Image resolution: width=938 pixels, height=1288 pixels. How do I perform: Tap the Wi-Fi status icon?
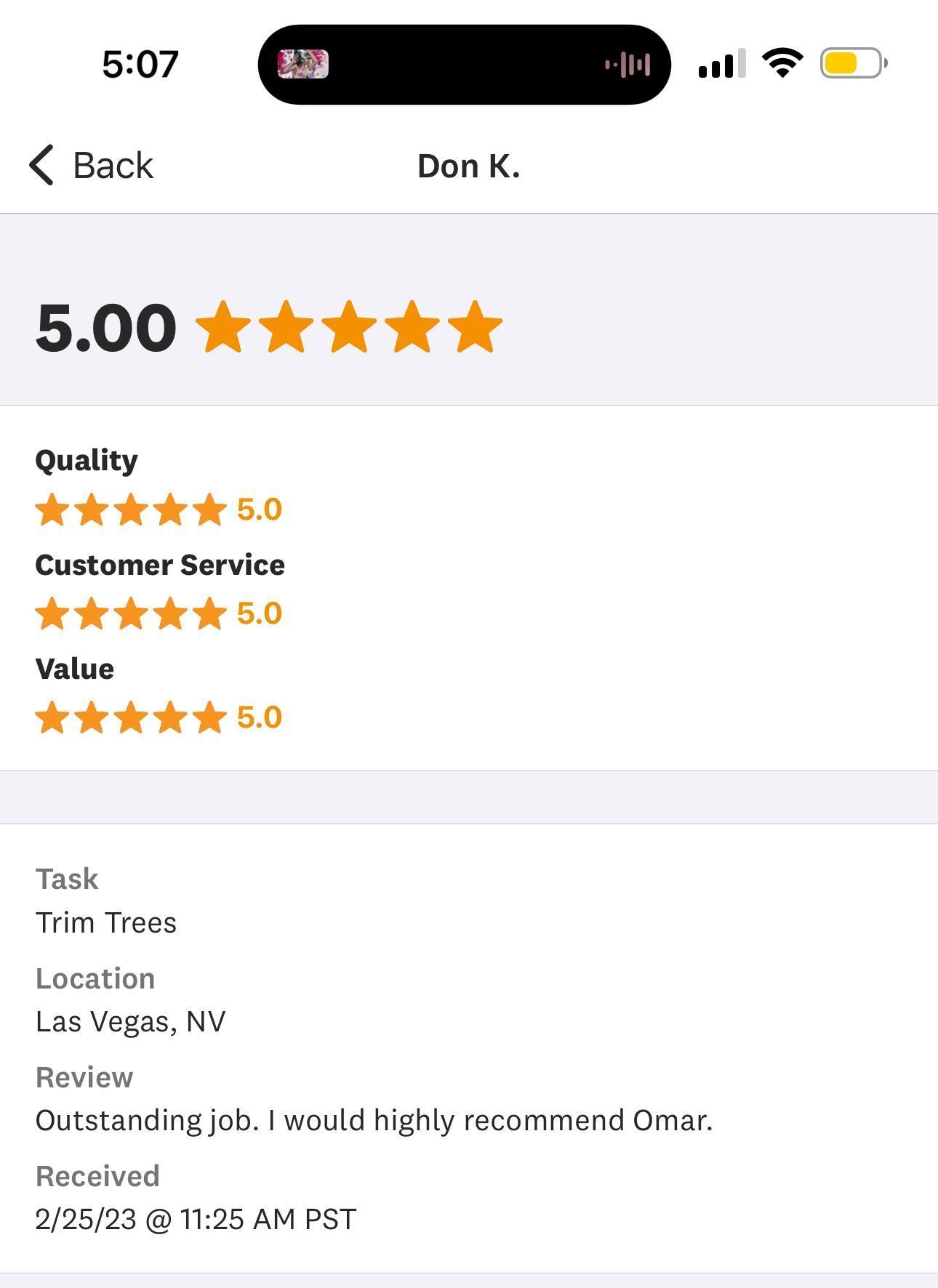click(x=782, y=63)
